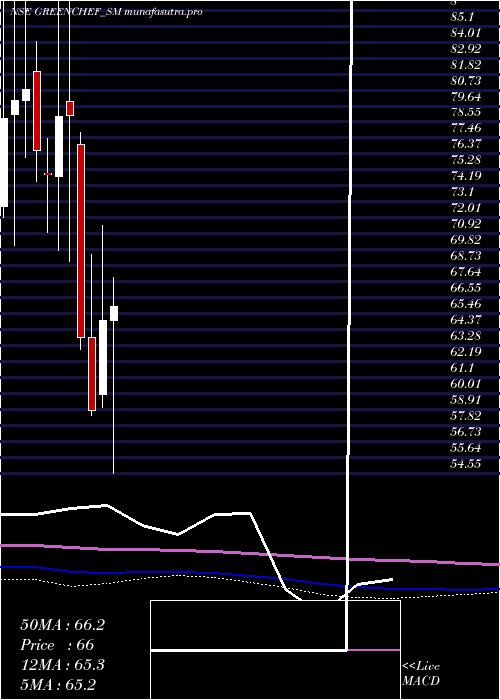Click the white candle from 60 to 64
The width and height of the screenshot is (500, 700).
point(103,357)
